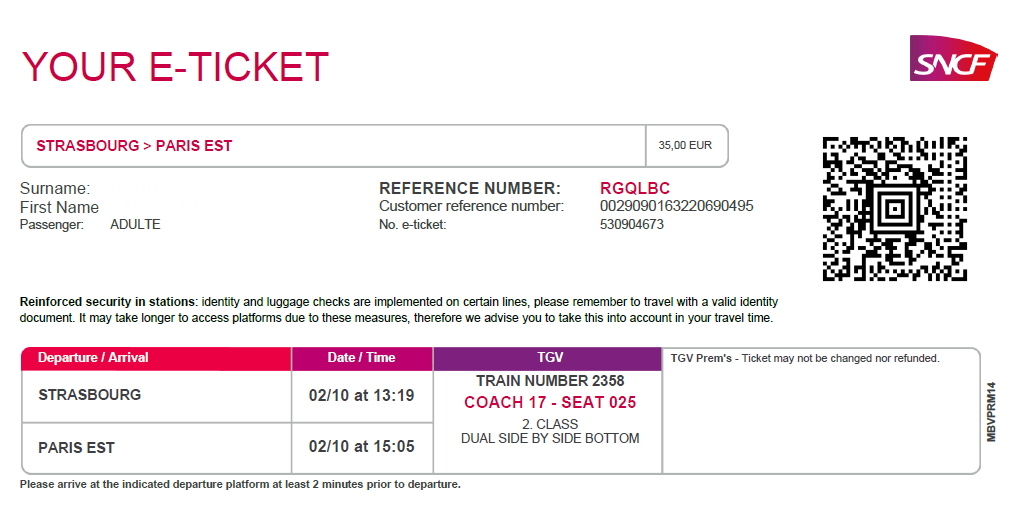This screenshot has height=506, width=1015.
Task: Click the purple TGV column header
Action: tap(547, 358)
